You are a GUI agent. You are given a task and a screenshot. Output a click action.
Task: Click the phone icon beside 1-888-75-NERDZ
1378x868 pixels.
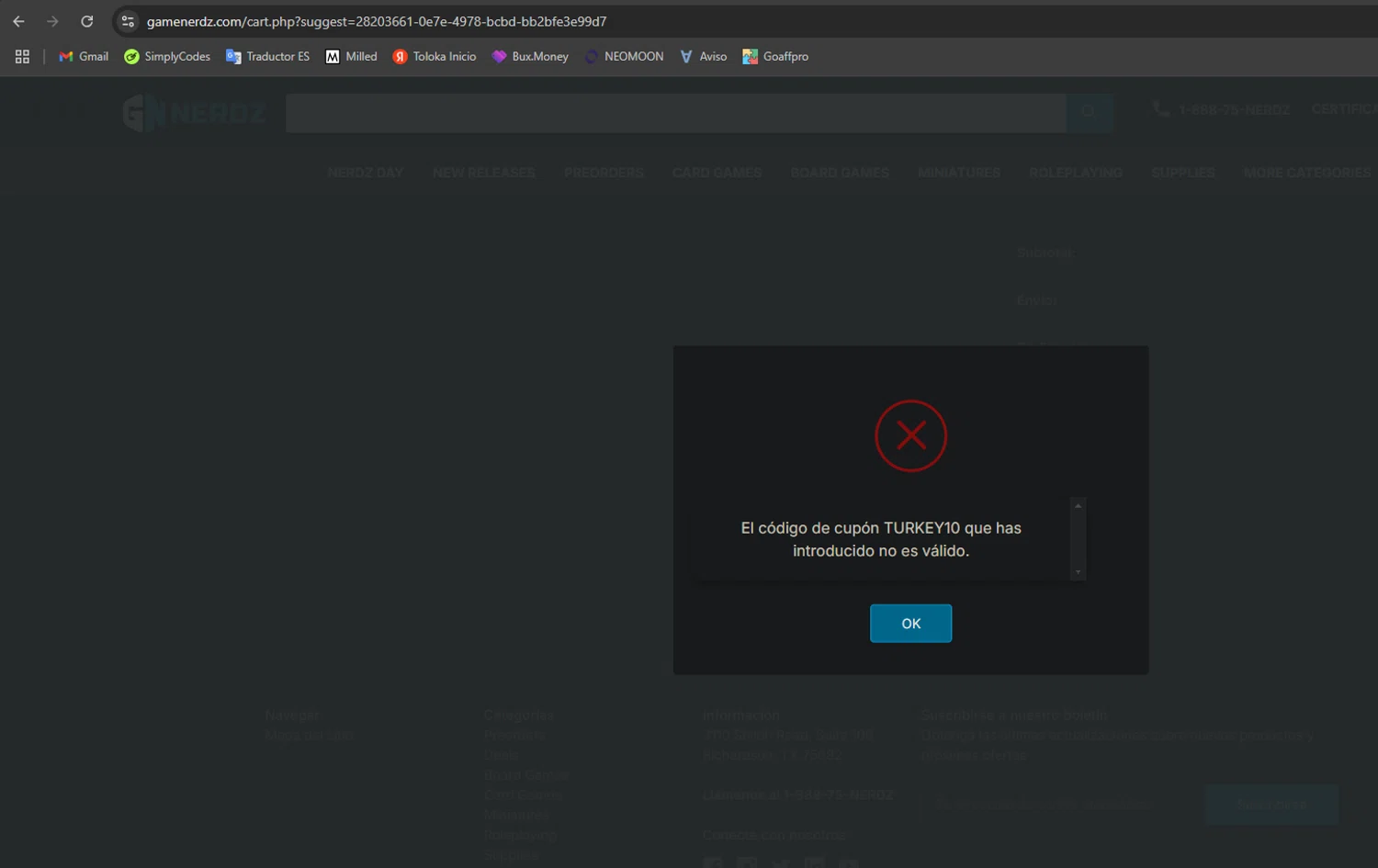(1161, 109)
